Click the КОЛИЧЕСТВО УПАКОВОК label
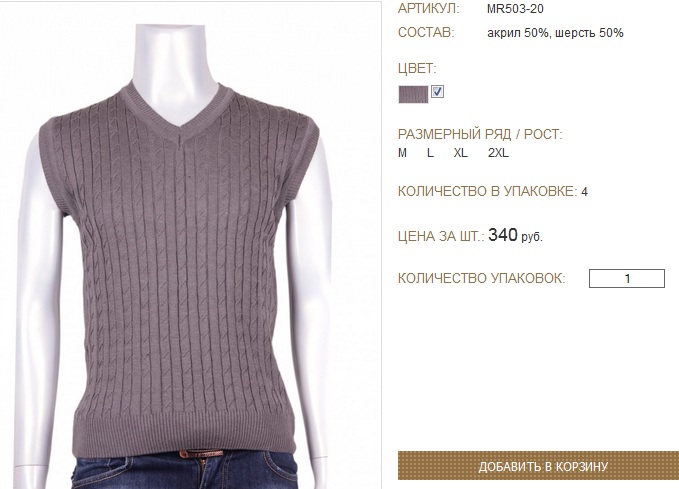The width and height of the screenshot is (679, 489). pyautogui.click(x=482, y=278)
